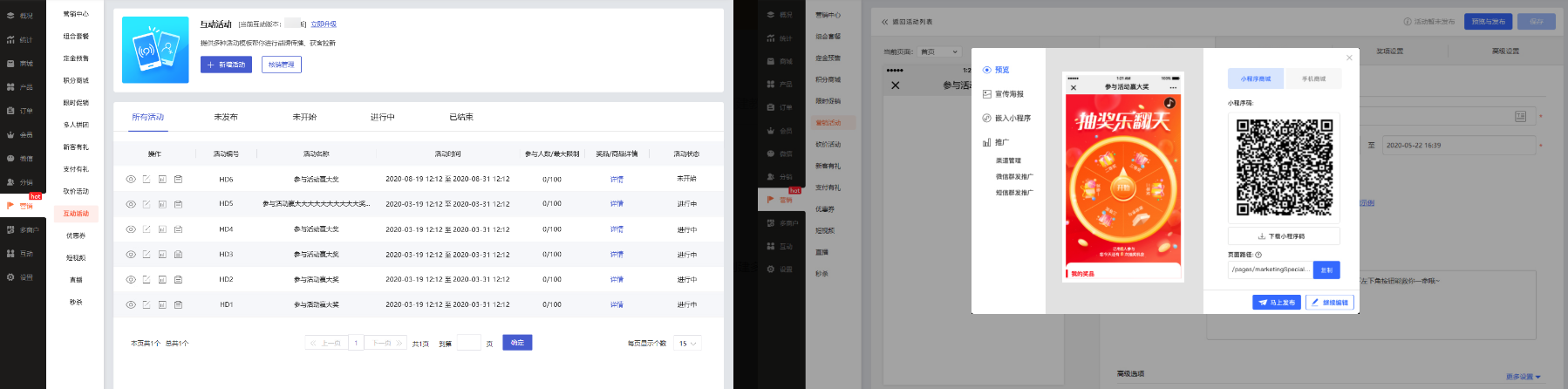Open 商城 in the left dark sidebar
Image resolution: width=1568 pixels, height=389 pixels.
21,64
